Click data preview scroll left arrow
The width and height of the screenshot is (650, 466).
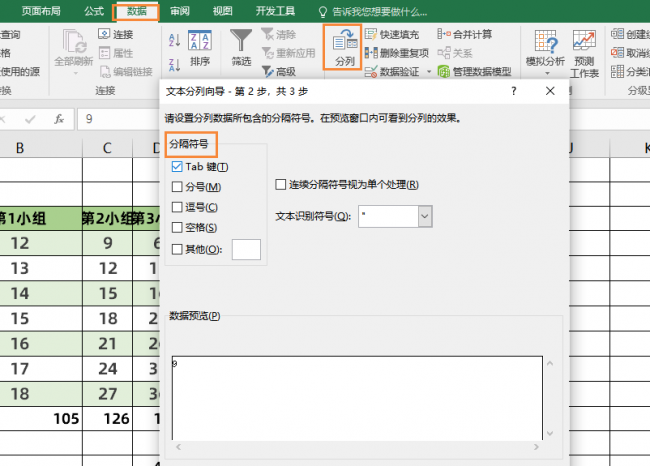point(179,447)
